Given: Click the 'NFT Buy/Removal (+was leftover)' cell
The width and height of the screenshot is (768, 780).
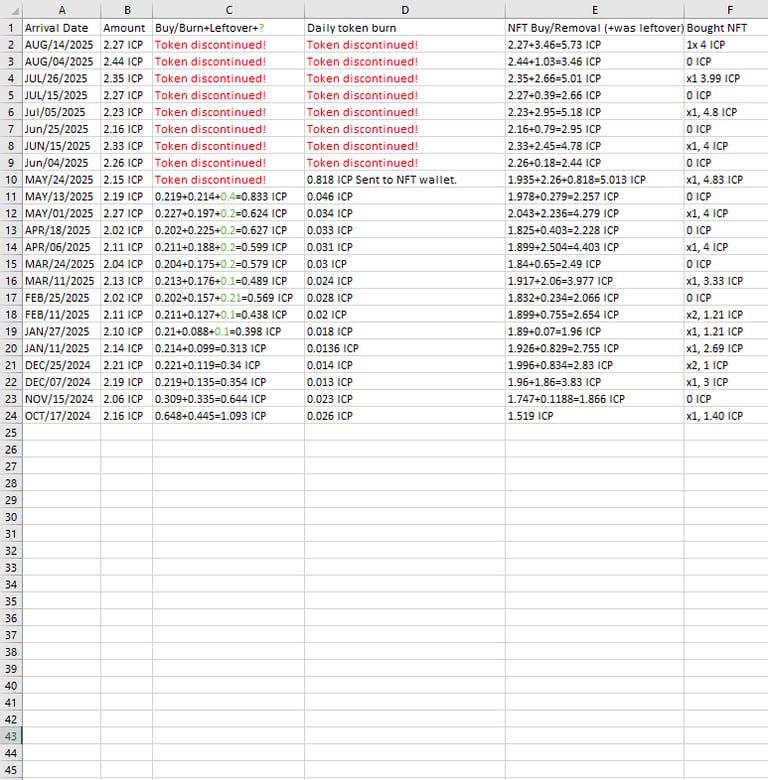Looking at the screenshot, I should [x=595, y=28].
